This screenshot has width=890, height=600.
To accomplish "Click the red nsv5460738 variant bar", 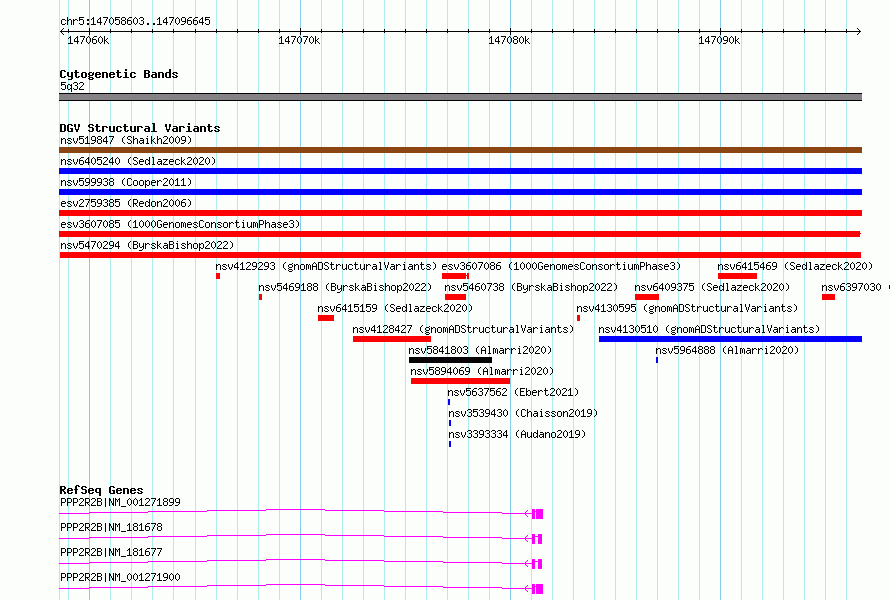I will point(455,297).
